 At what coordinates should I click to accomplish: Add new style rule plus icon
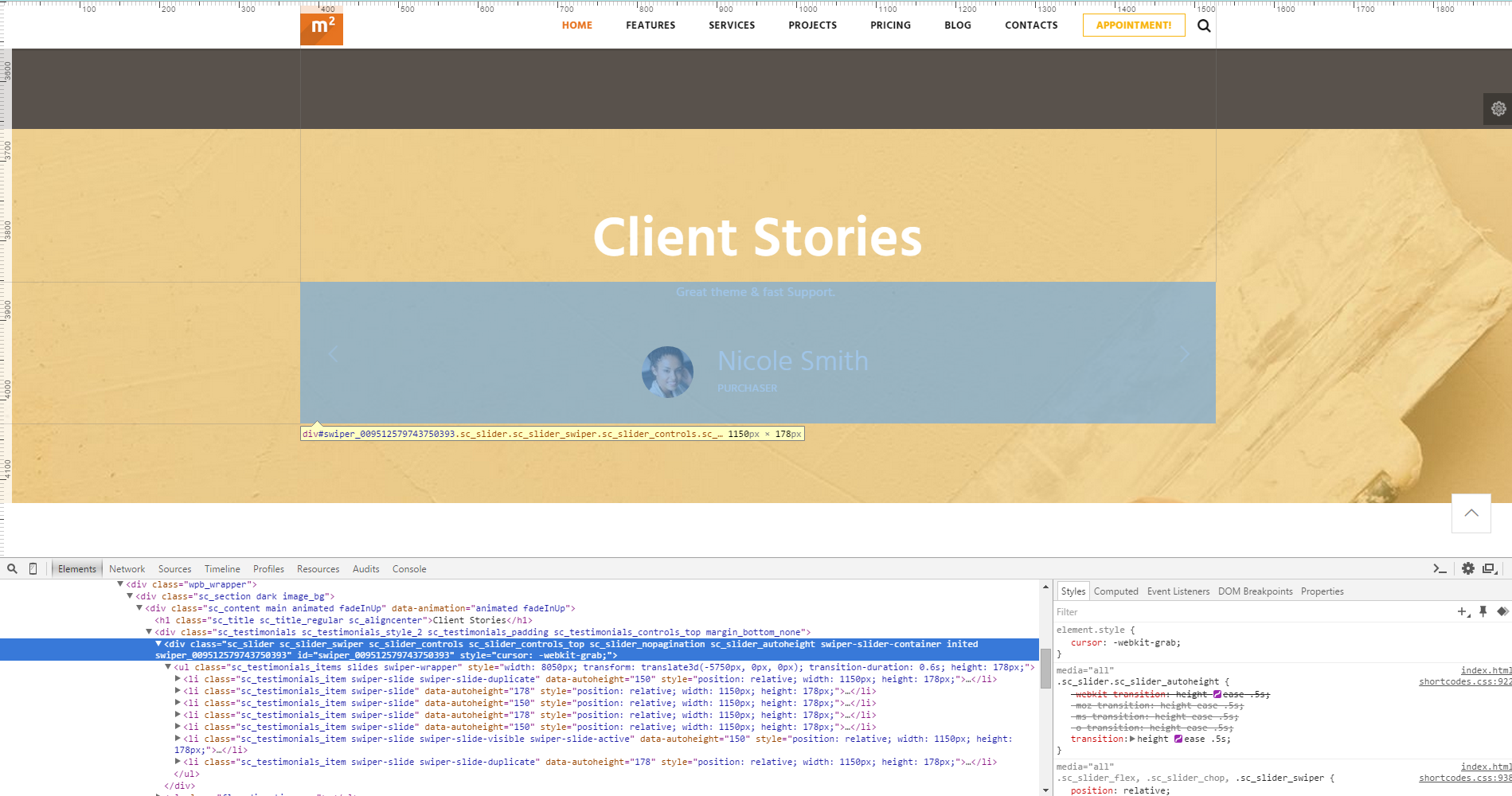tap(1463, 611)
